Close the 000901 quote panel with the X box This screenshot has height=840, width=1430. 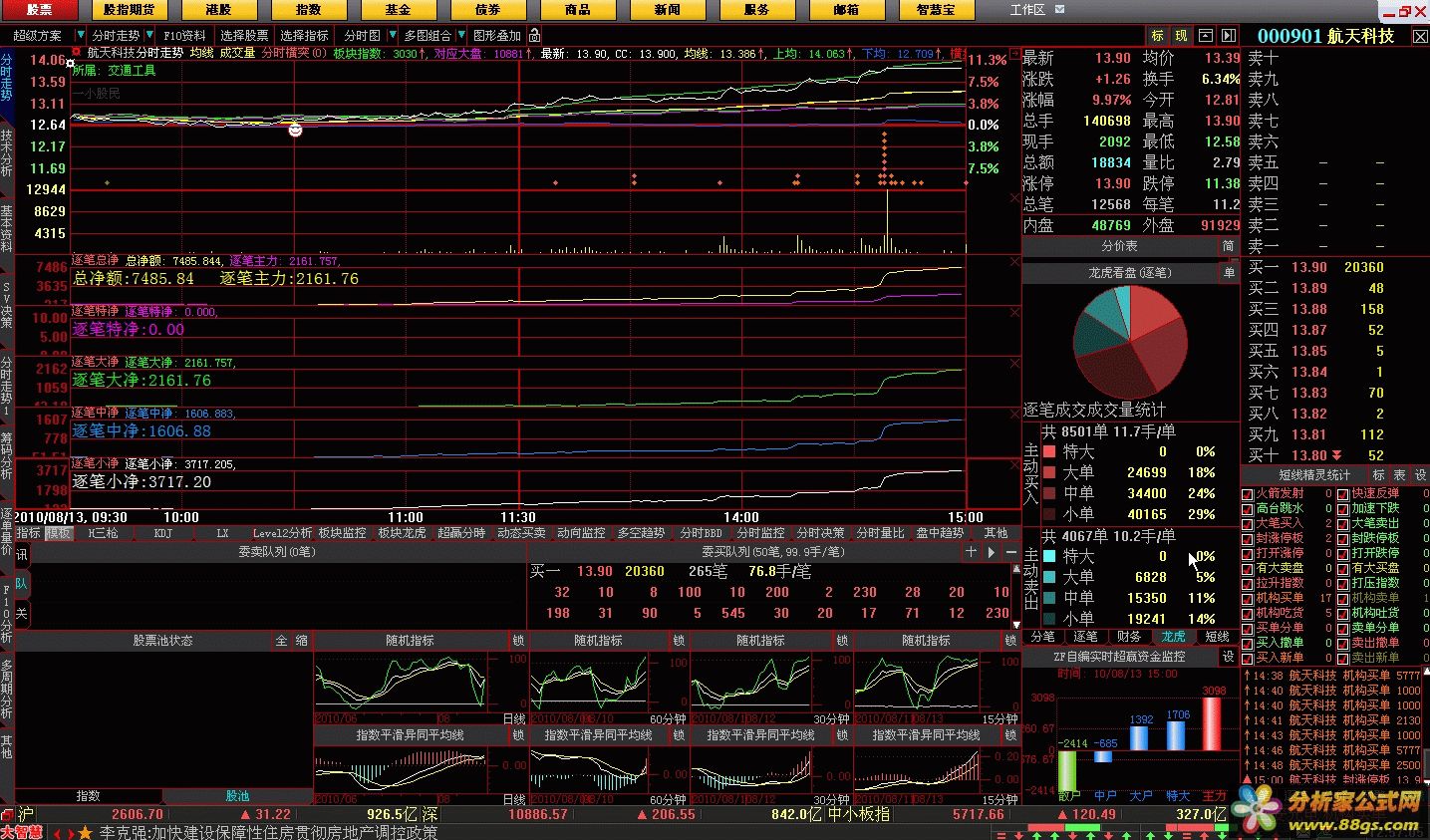(1420, 36)
